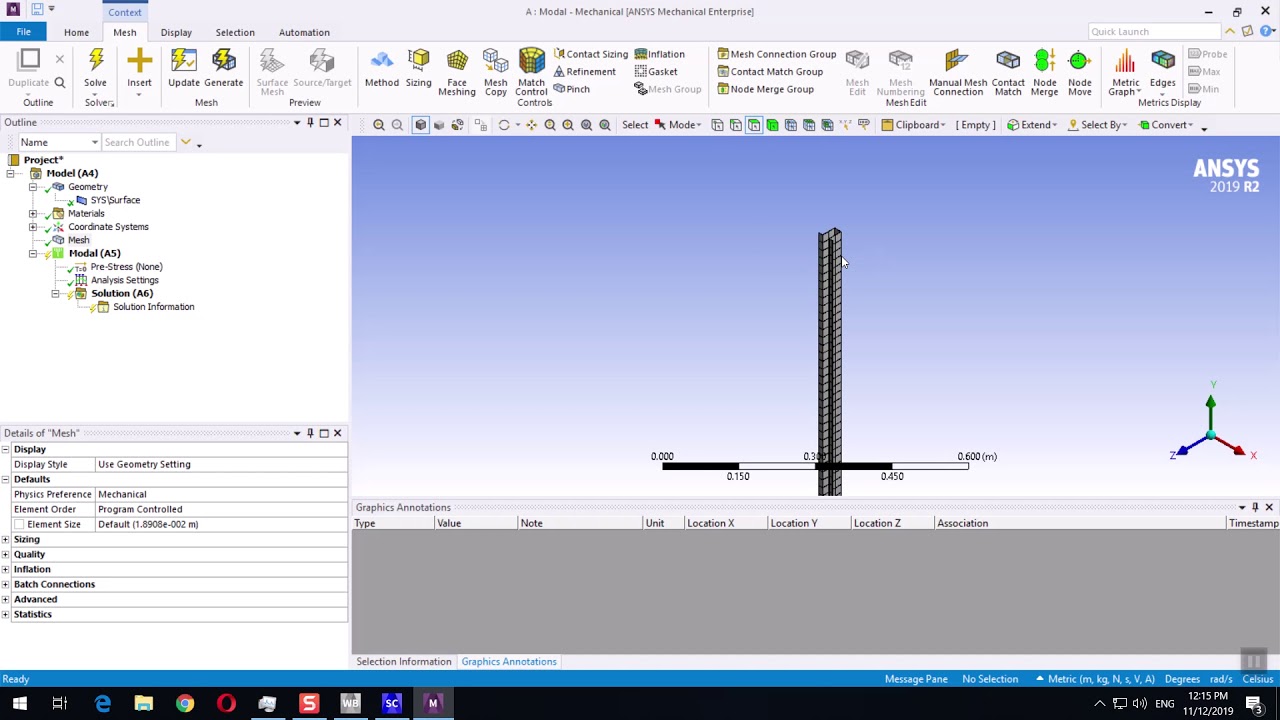Select Solution Information tree item
The width and height of the screenshot is (1280, 720).
(x=153, y=307)
